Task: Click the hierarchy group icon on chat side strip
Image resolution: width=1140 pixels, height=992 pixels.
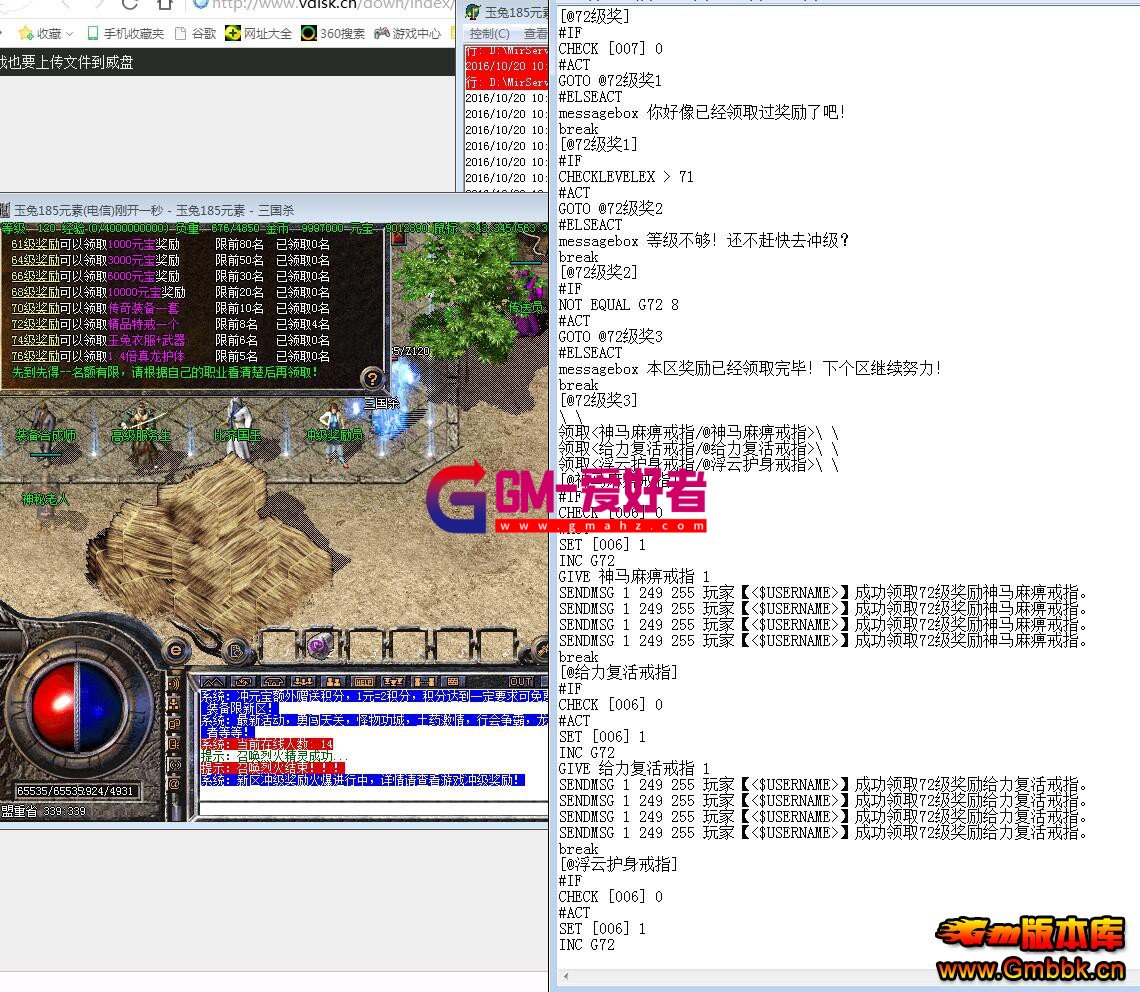Action: pos(174,704)
